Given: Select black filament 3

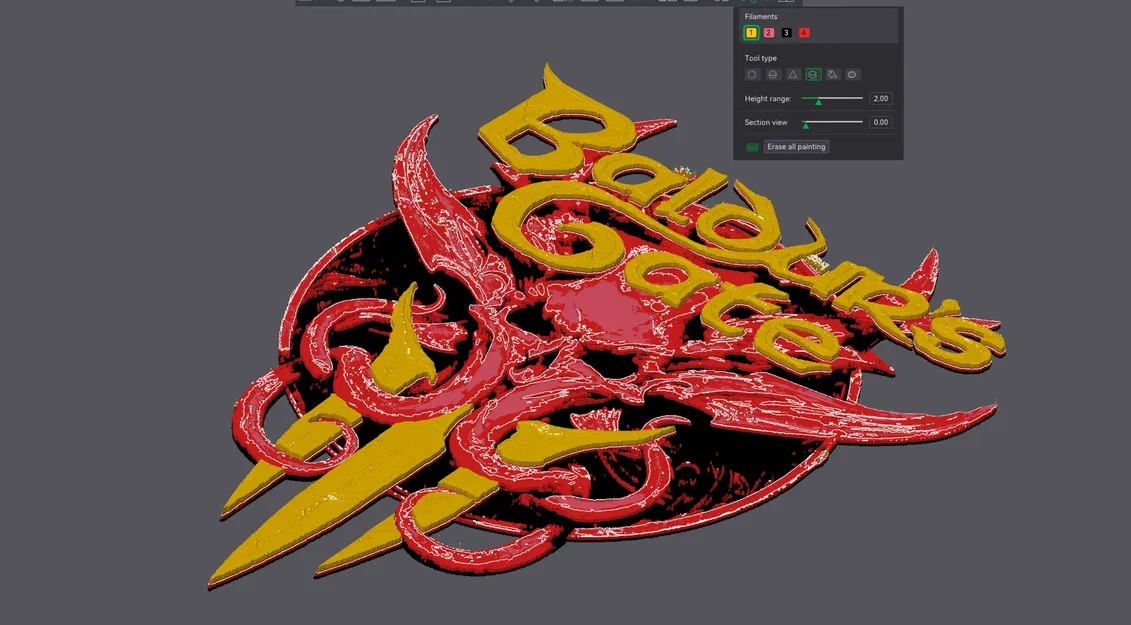Looking at the screenshot, I should 786,32.
